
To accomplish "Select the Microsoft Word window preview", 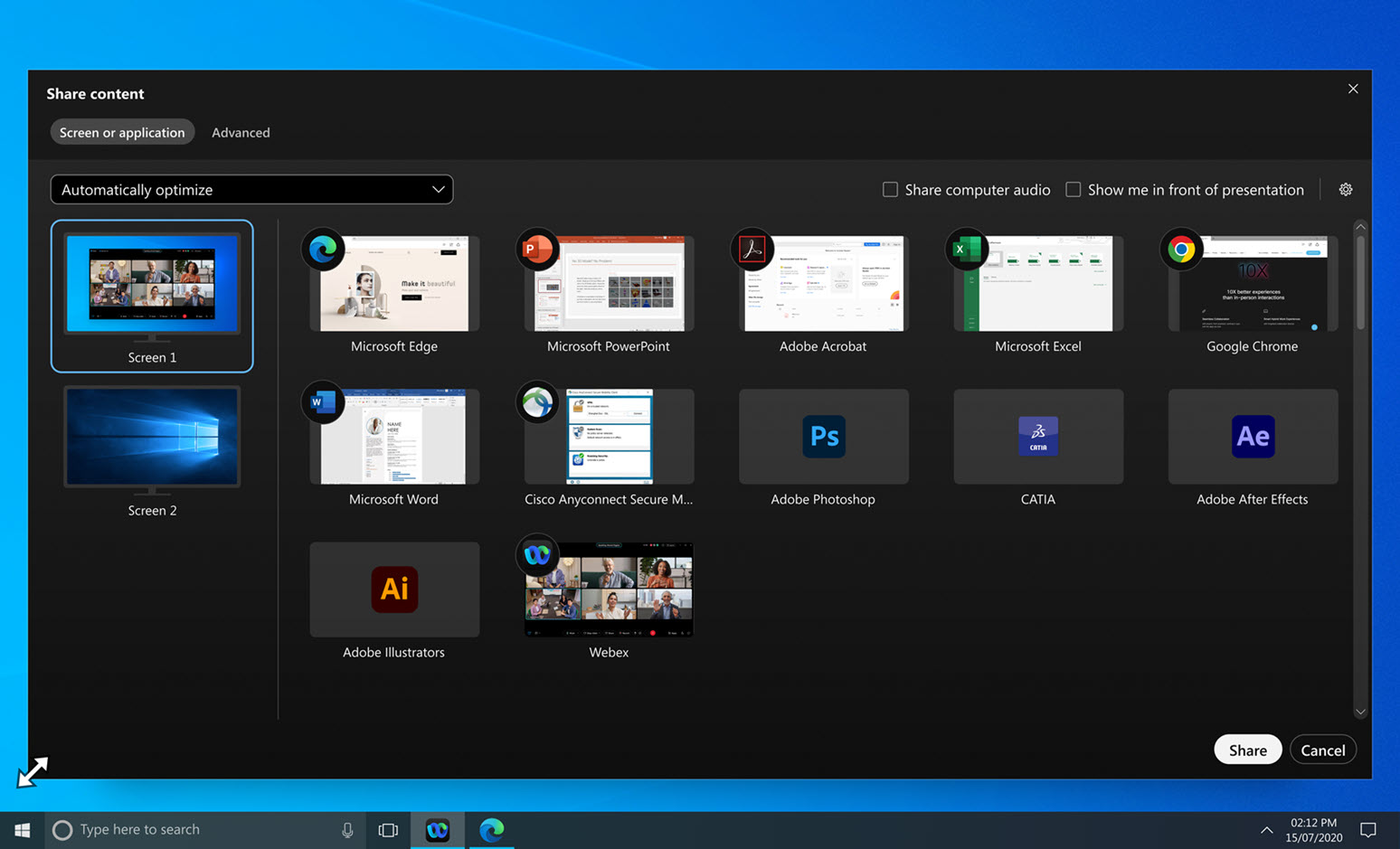I will pos(394,437).
